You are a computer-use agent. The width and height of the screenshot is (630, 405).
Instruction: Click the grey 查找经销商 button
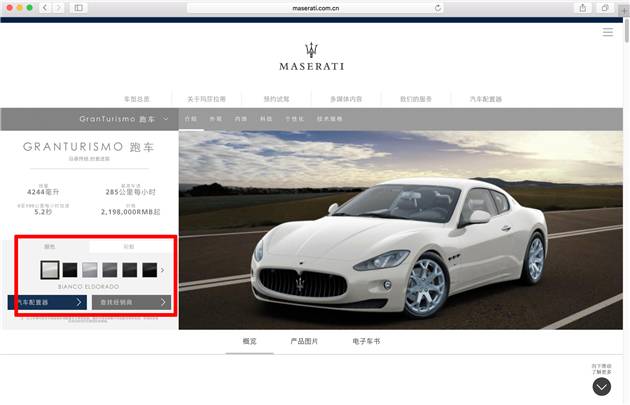(x=131, y=302)
